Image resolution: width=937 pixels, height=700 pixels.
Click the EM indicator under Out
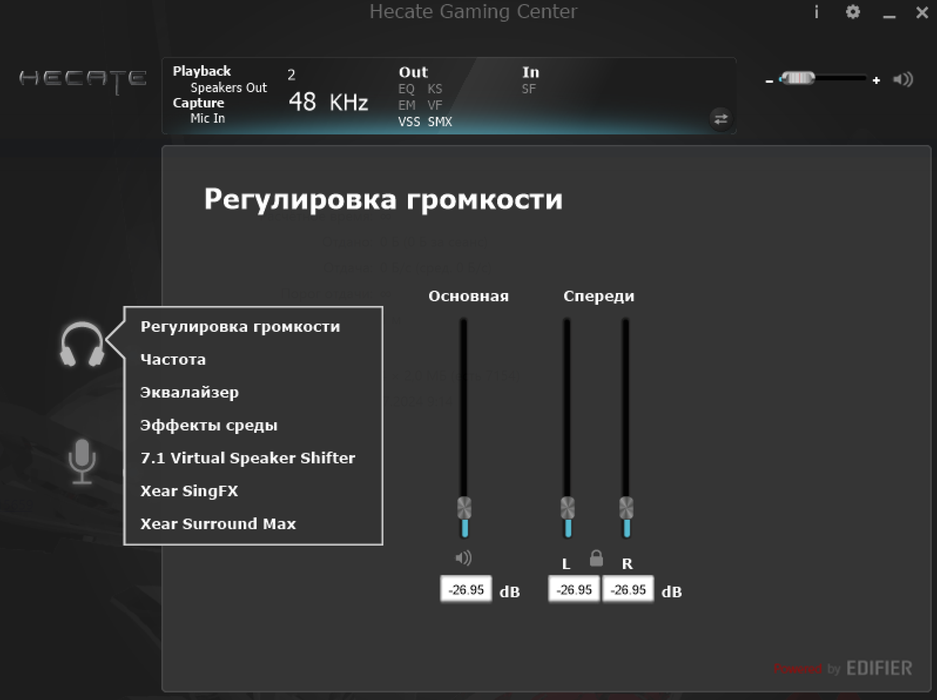pos(407,105)
